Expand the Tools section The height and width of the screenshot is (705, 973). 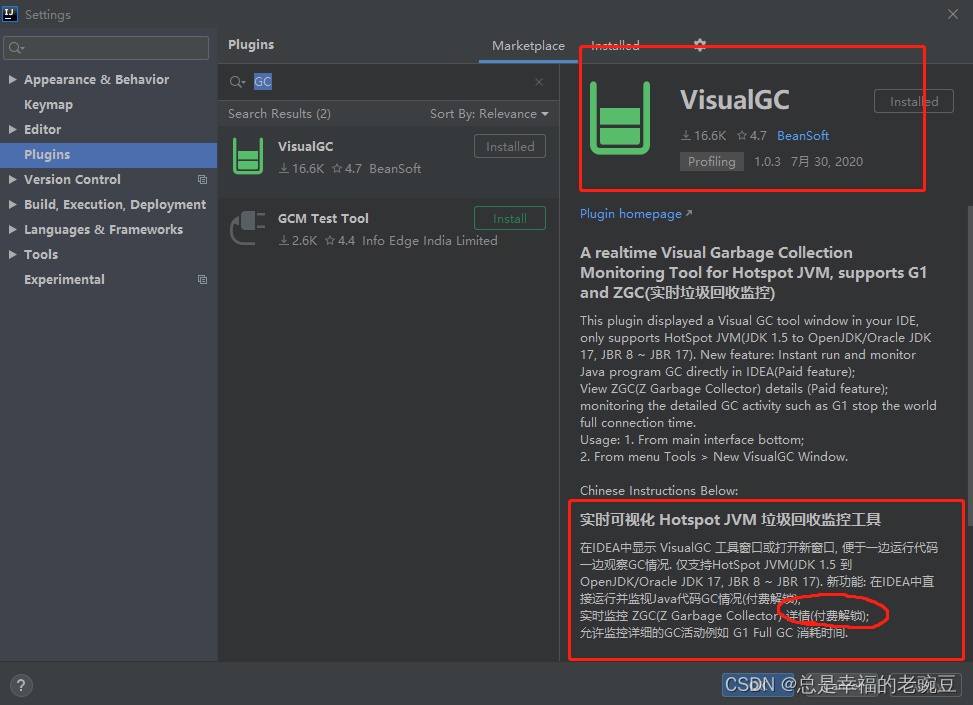click(10, 254)
